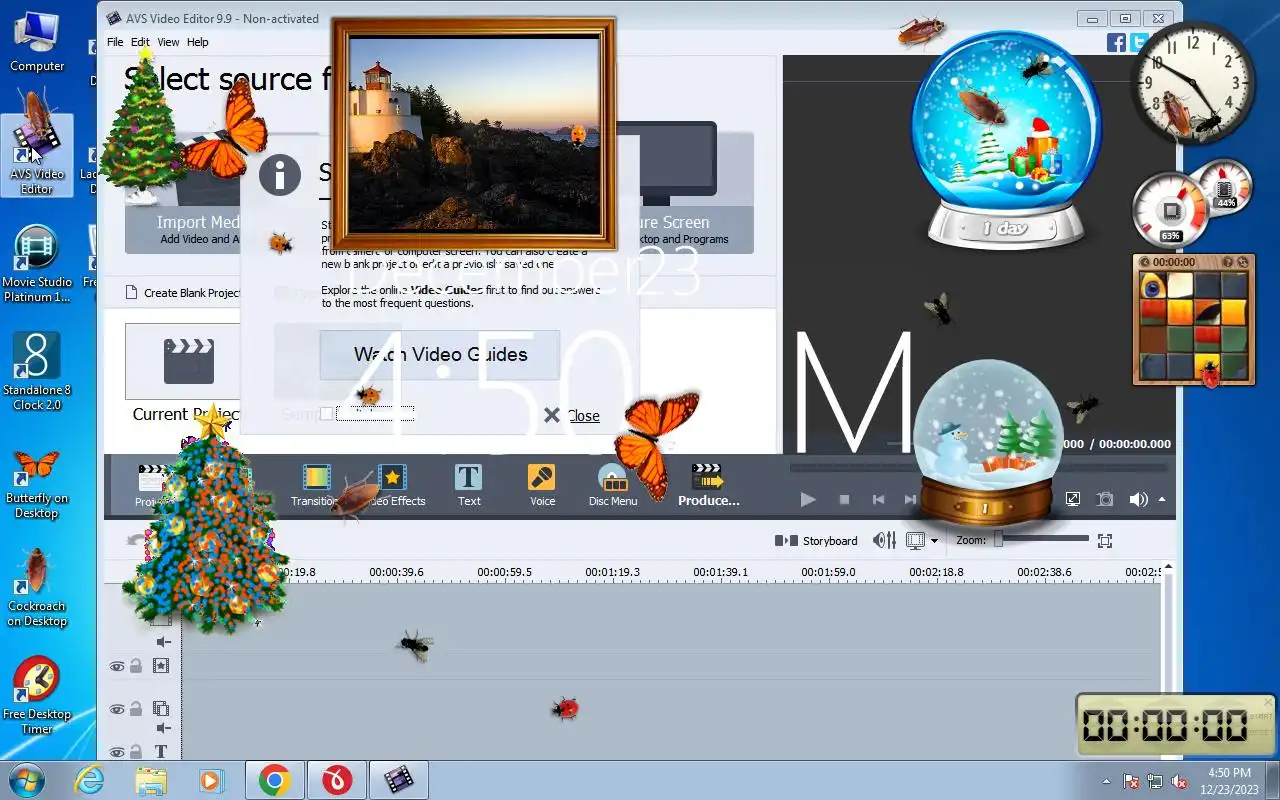Select AVS Video Editor desktop shortcut

[x=37, y=155]
